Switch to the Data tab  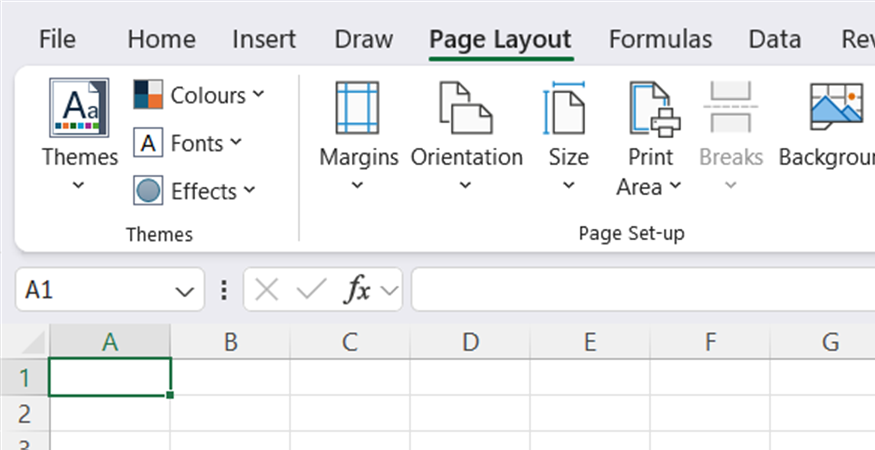coord(775,40)
